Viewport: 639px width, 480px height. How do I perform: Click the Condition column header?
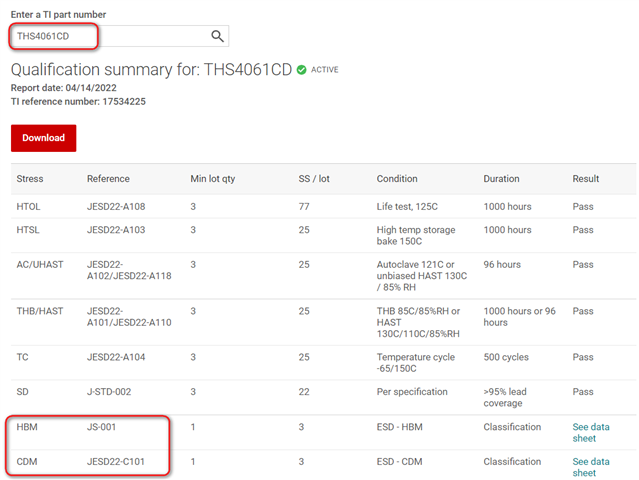coord(397,179)
